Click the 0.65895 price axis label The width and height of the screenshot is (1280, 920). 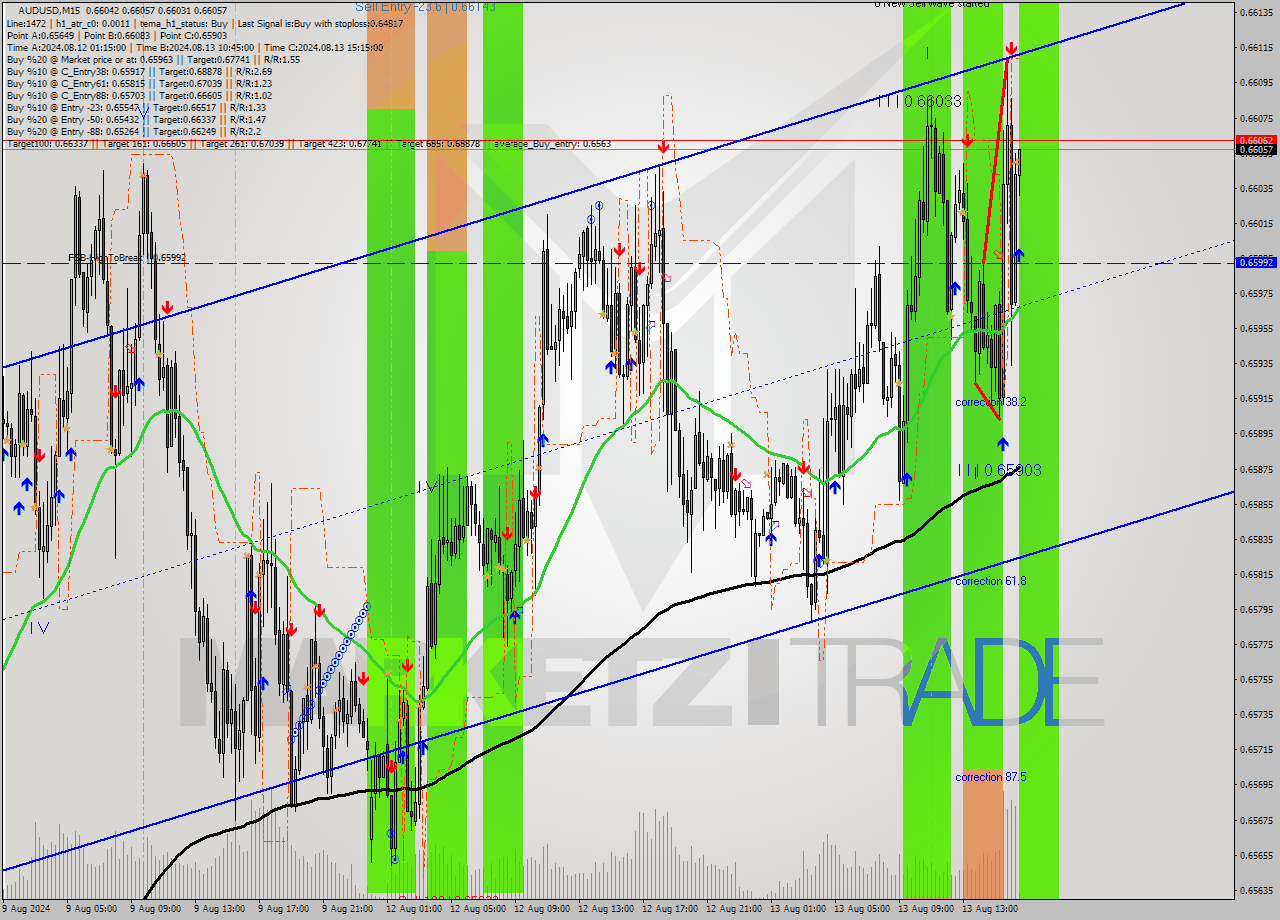(x=1256, y=433)
